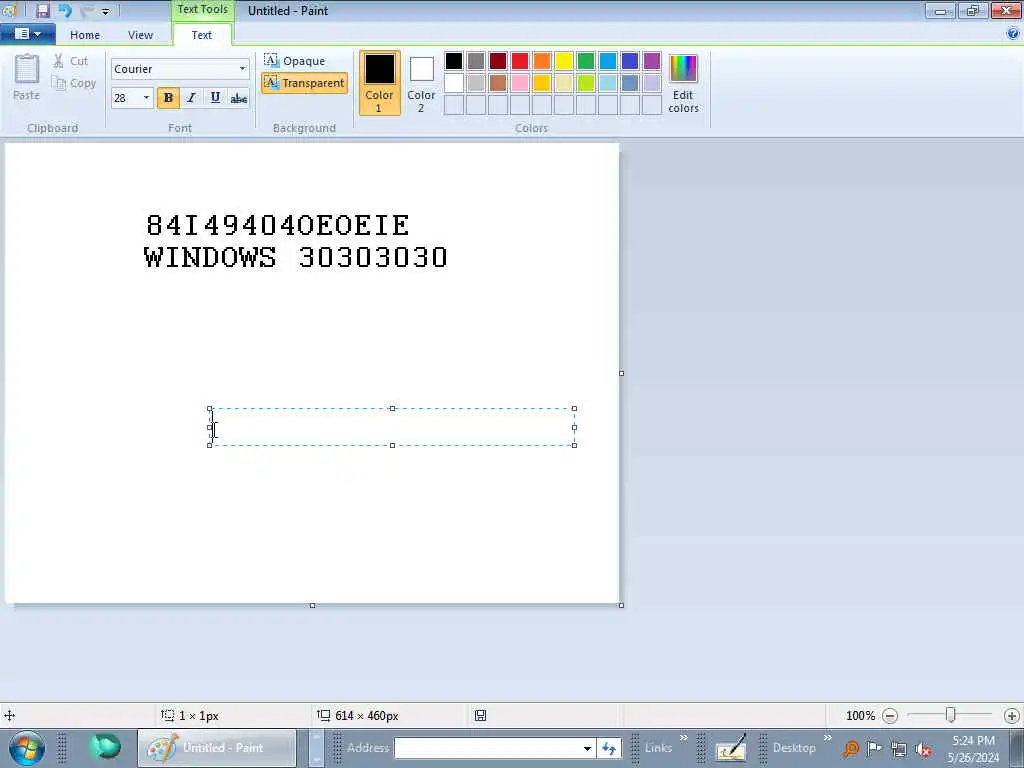Pick the white color swatch in second row
Image resolution: width=1024 pixels, height=768 pixels.
[x=454, y=83]
